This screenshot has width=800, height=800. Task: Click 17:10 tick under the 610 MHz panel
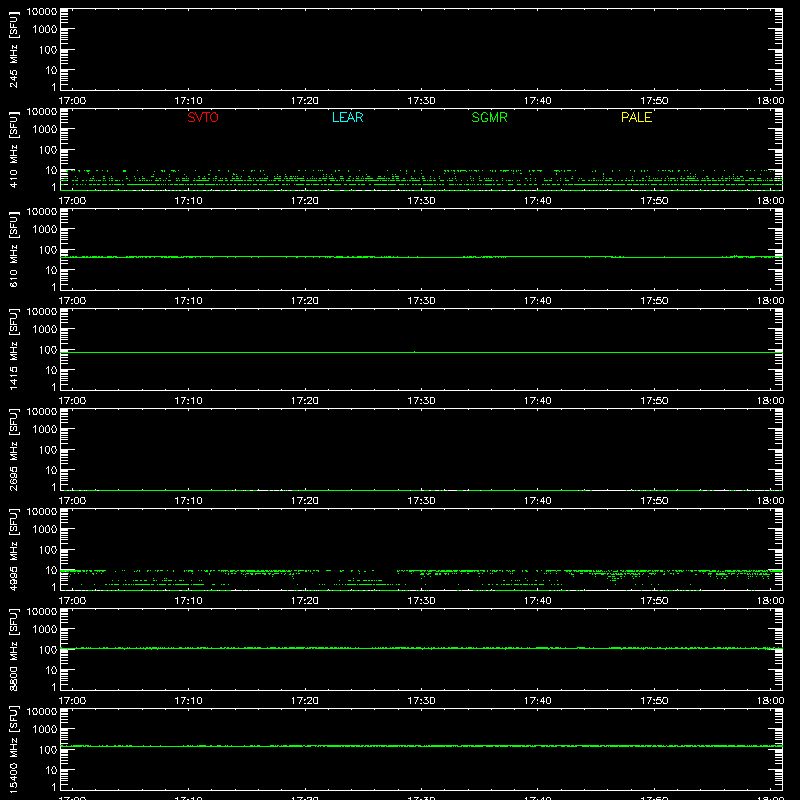click(189, 301)
